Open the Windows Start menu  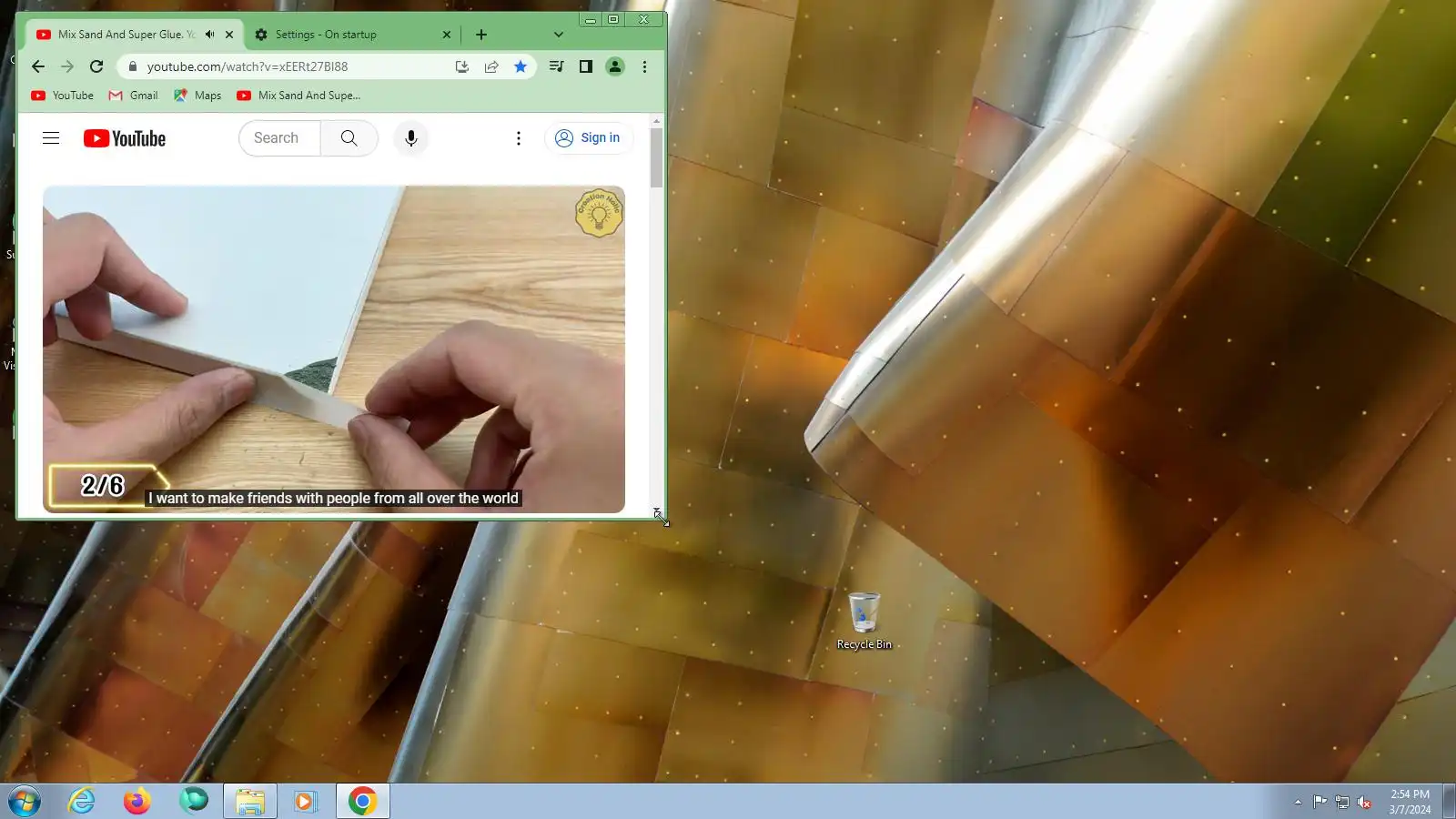tap(25, 802)
